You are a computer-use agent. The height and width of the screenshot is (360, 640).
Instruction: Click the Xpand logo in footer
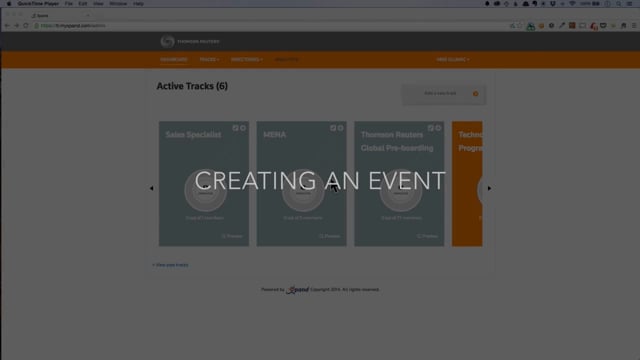pyautogui.click(x=297, y=290)
